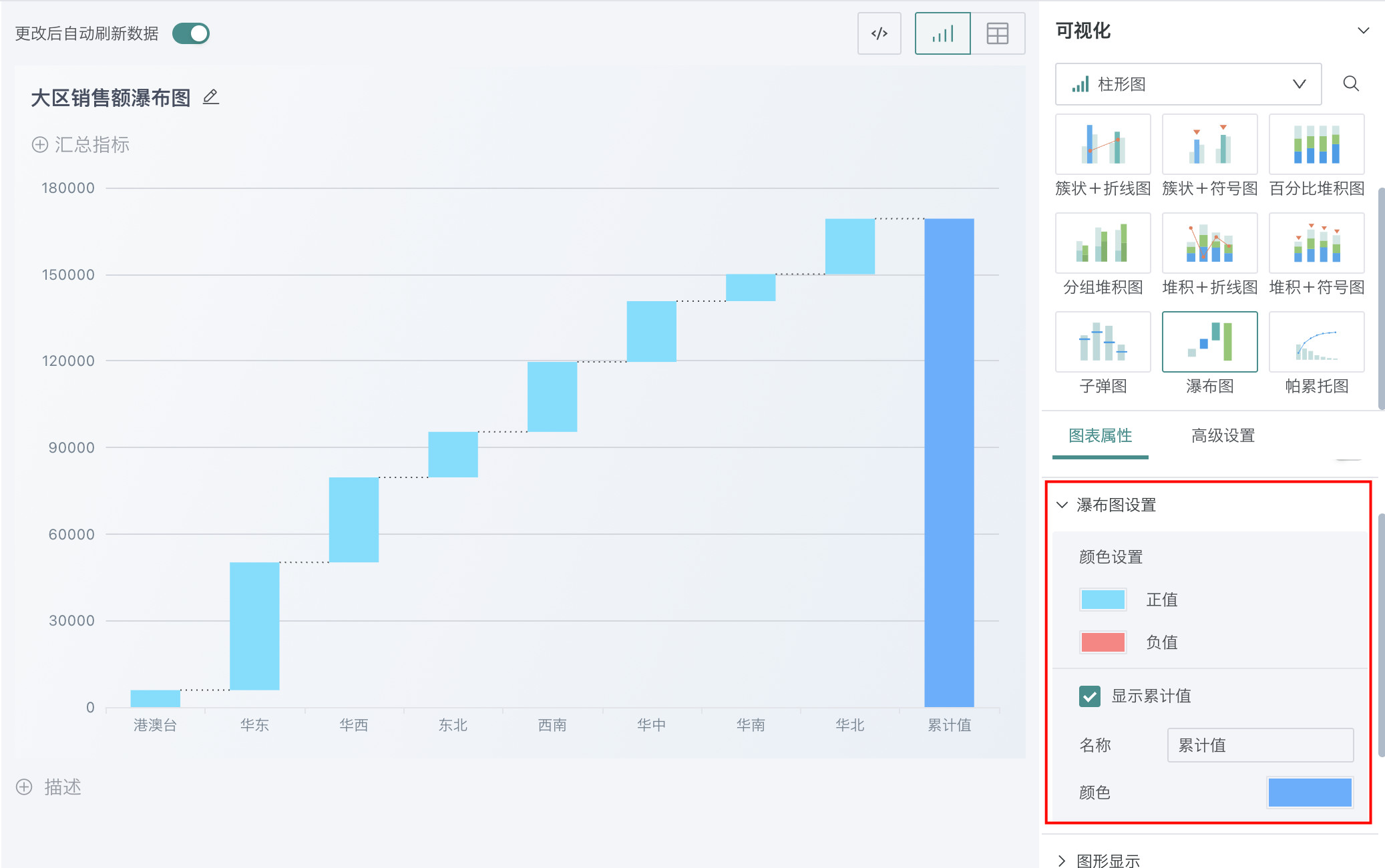
Task: Choose the 簇状+折线图 chart thumbnail
Action: coord(1103,144)
